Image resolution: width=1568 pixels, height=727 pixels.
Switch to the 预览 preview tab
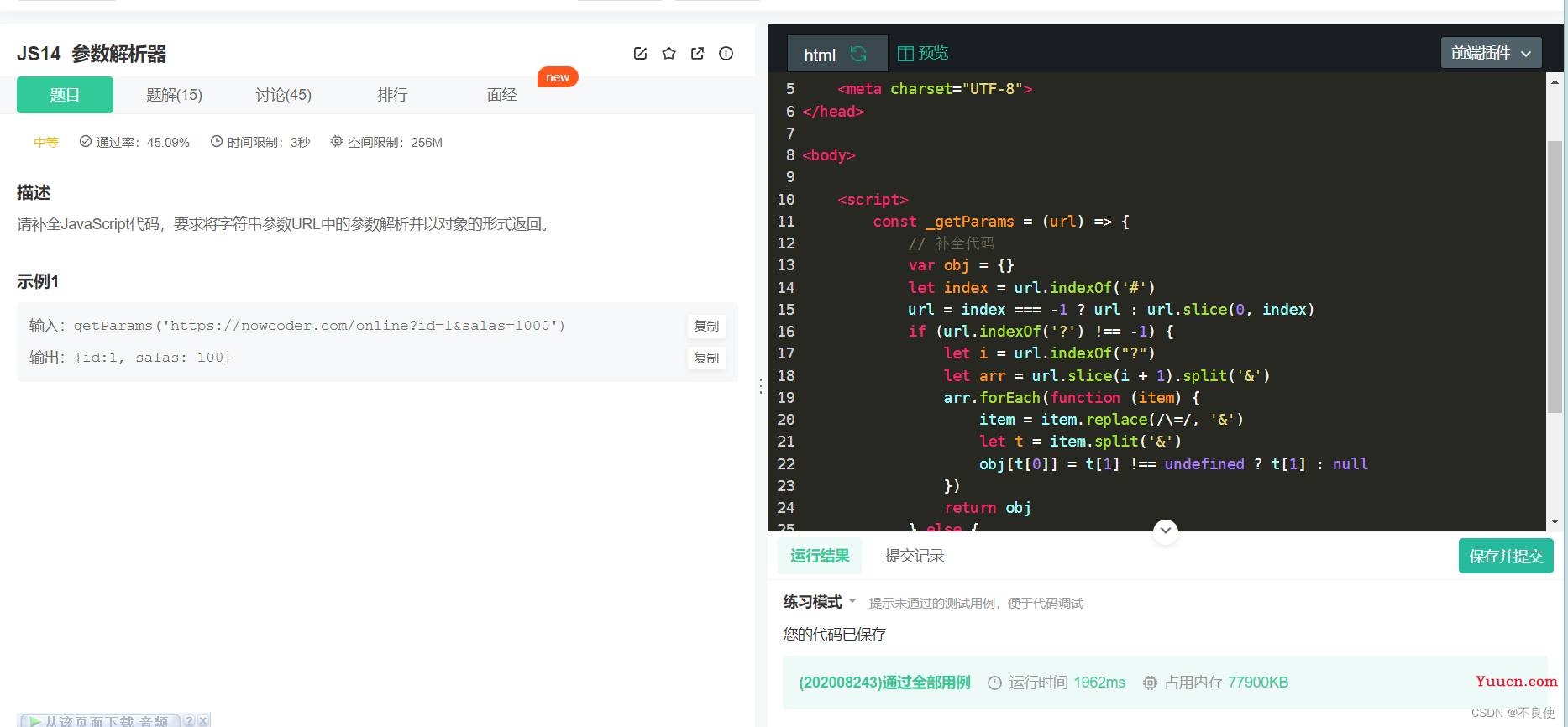[x=923, y=54]
